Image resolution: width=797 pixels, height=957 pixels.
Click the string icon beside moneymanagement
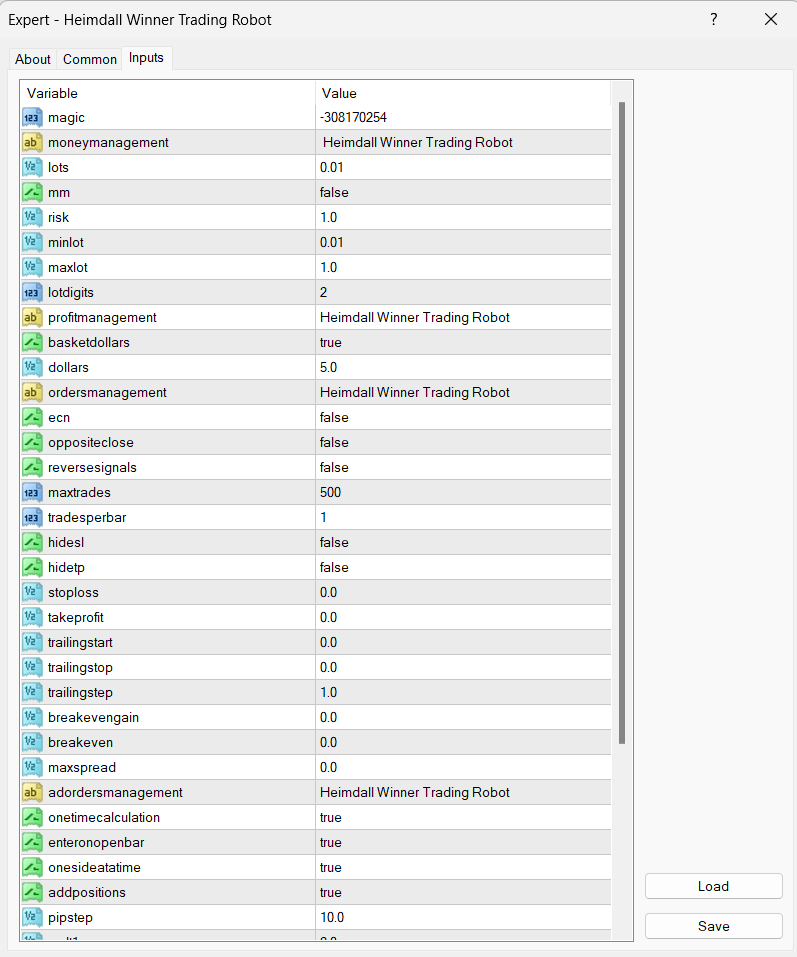click(x=32, y=143)
